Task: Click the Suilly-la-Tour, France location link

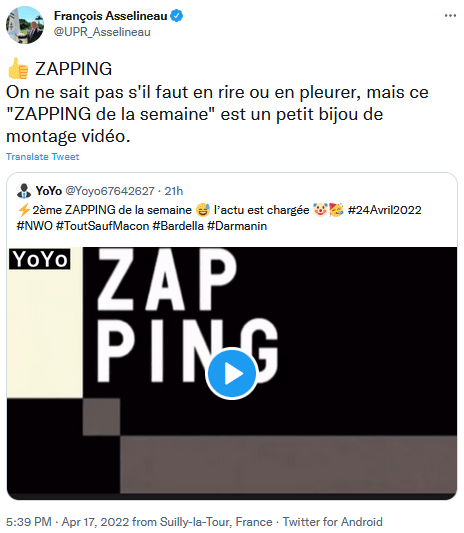Action: click(216, 522)
